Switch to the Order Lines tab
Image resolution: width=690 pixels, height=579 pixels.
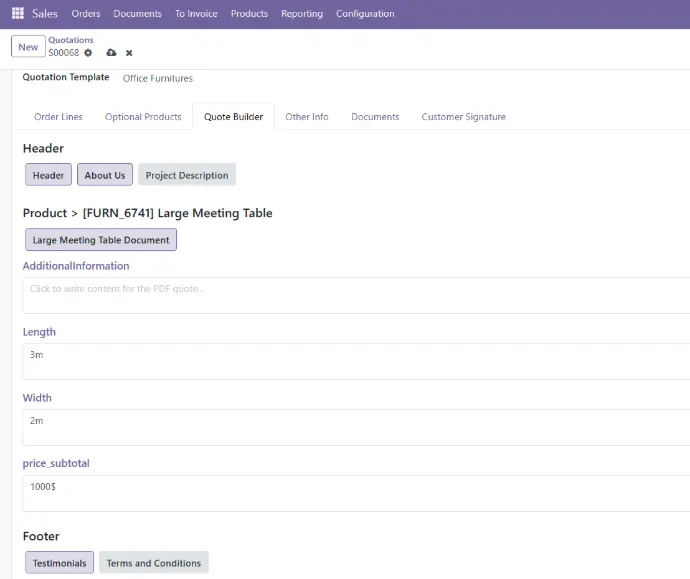(58, 117)
